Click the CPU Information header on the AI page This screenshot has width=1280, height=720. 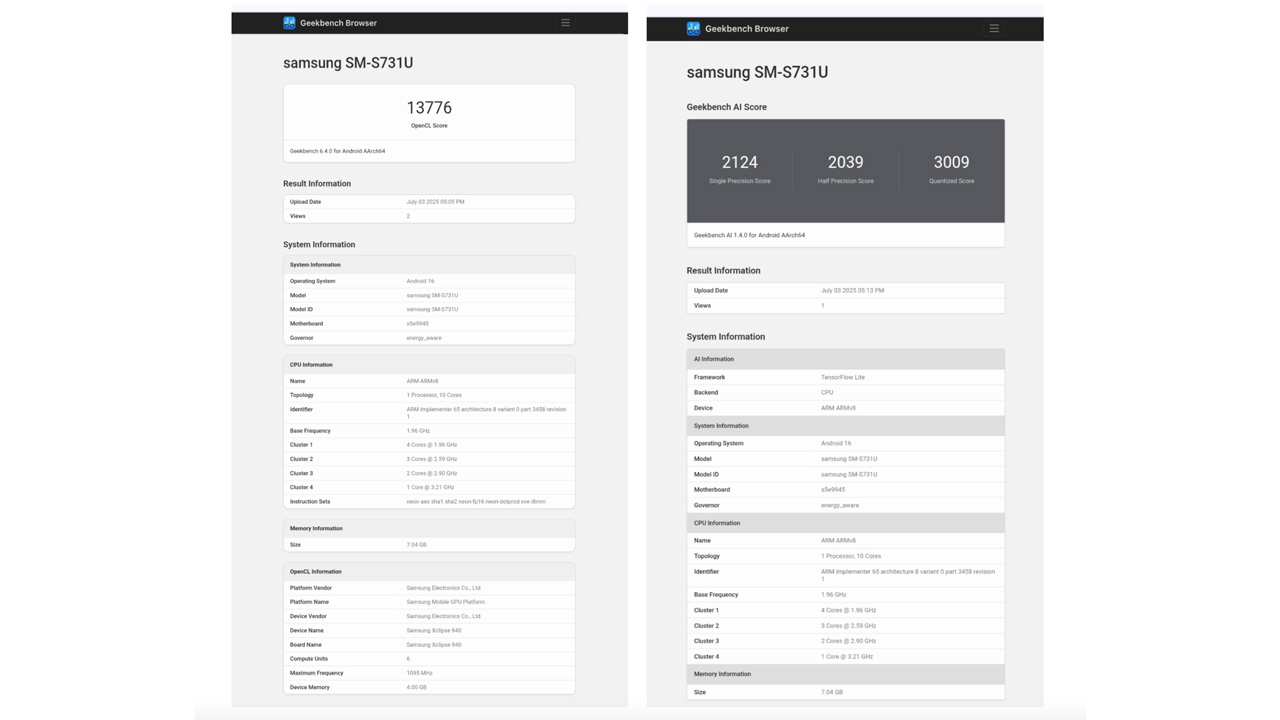coord(717,523)
